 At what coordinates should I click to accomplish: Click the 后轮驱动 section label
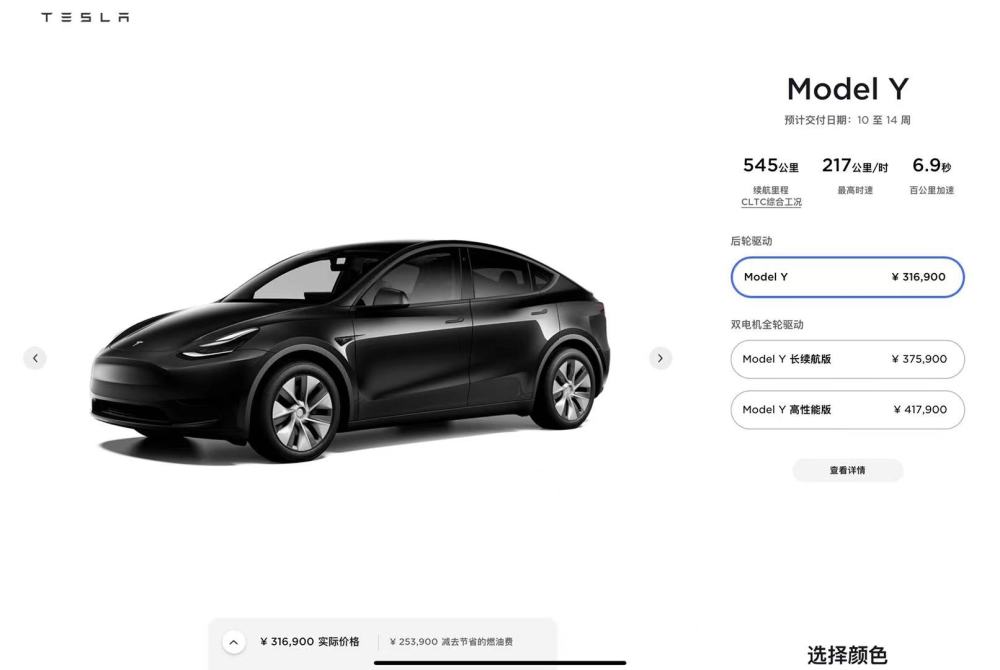point(751,241)
